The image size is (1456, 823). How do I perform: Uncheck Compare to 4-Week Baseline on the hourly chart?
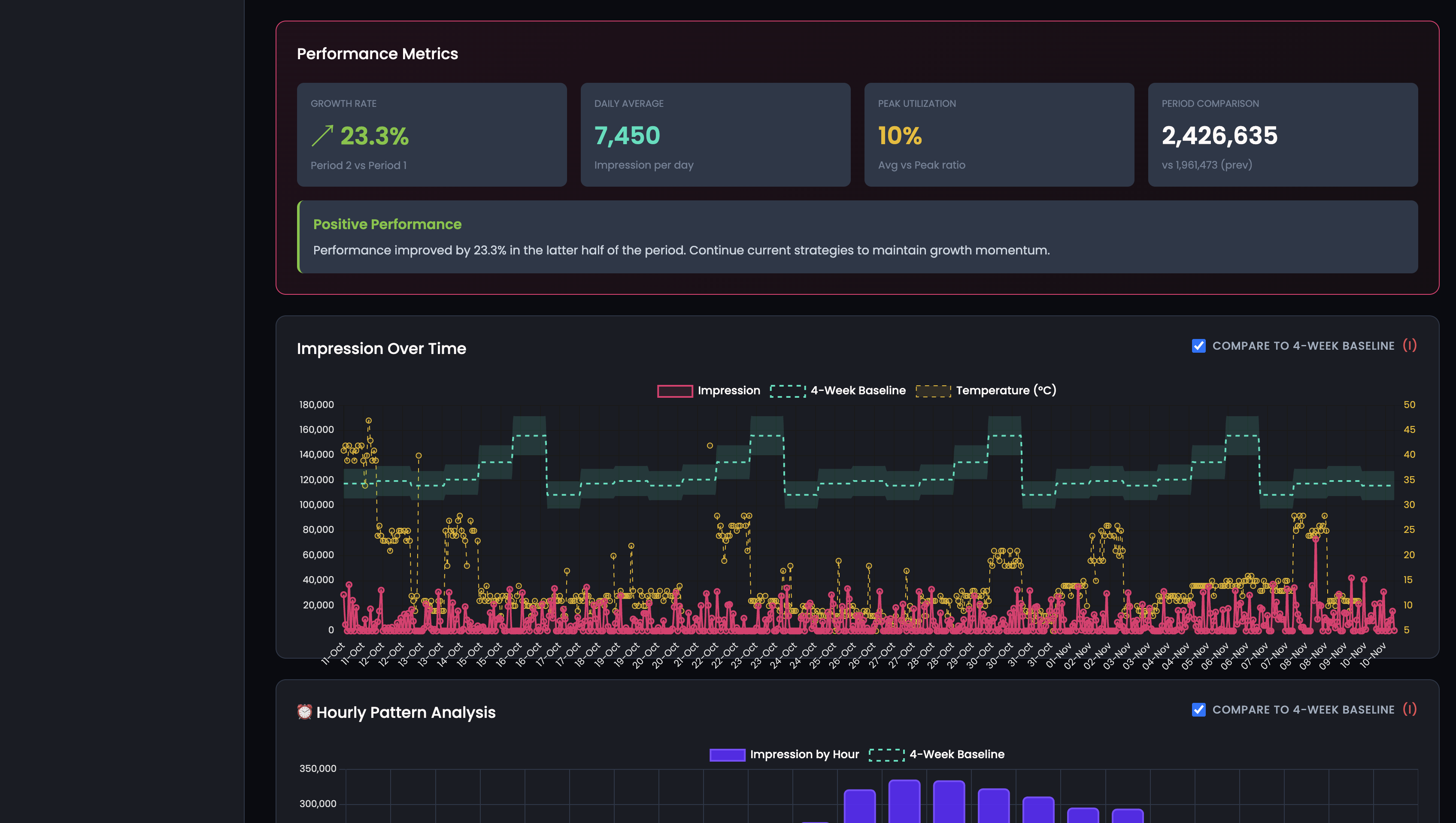click(1199, 709)
